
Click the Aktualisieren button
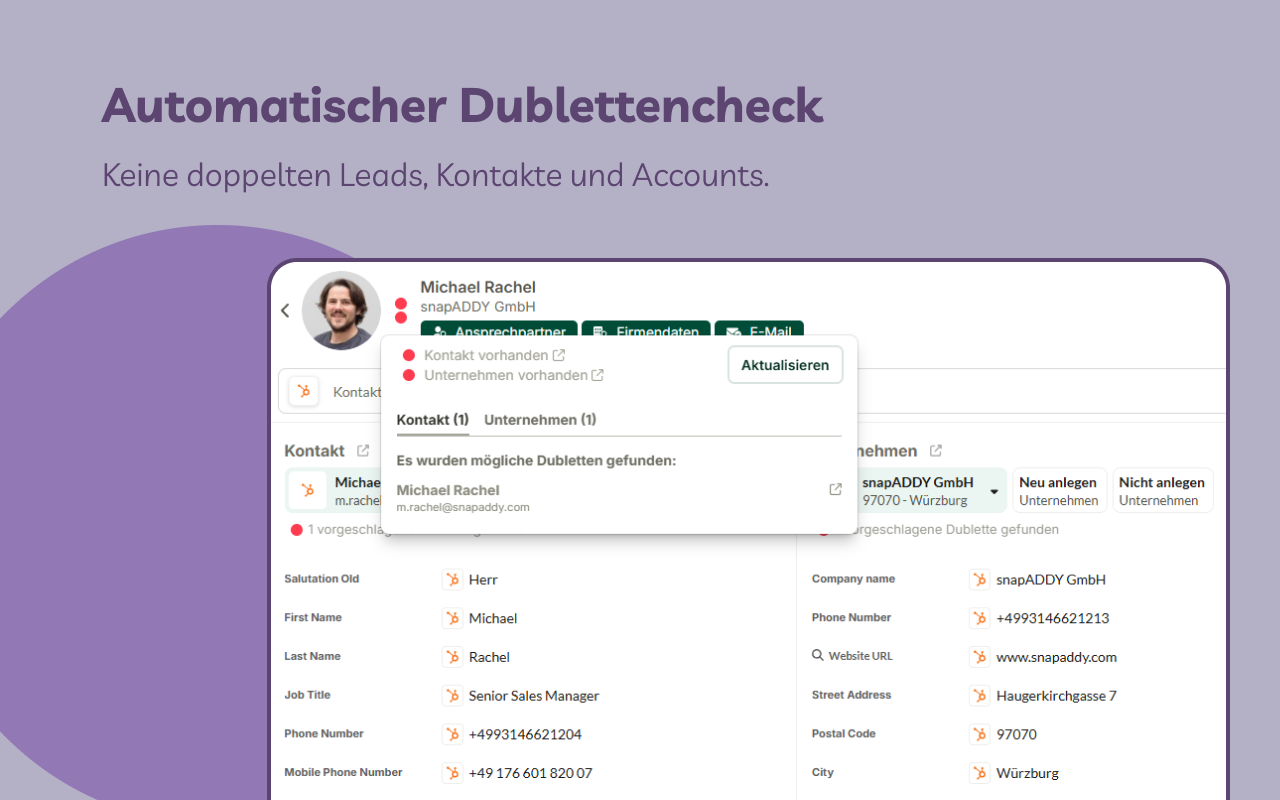point(785,365)
